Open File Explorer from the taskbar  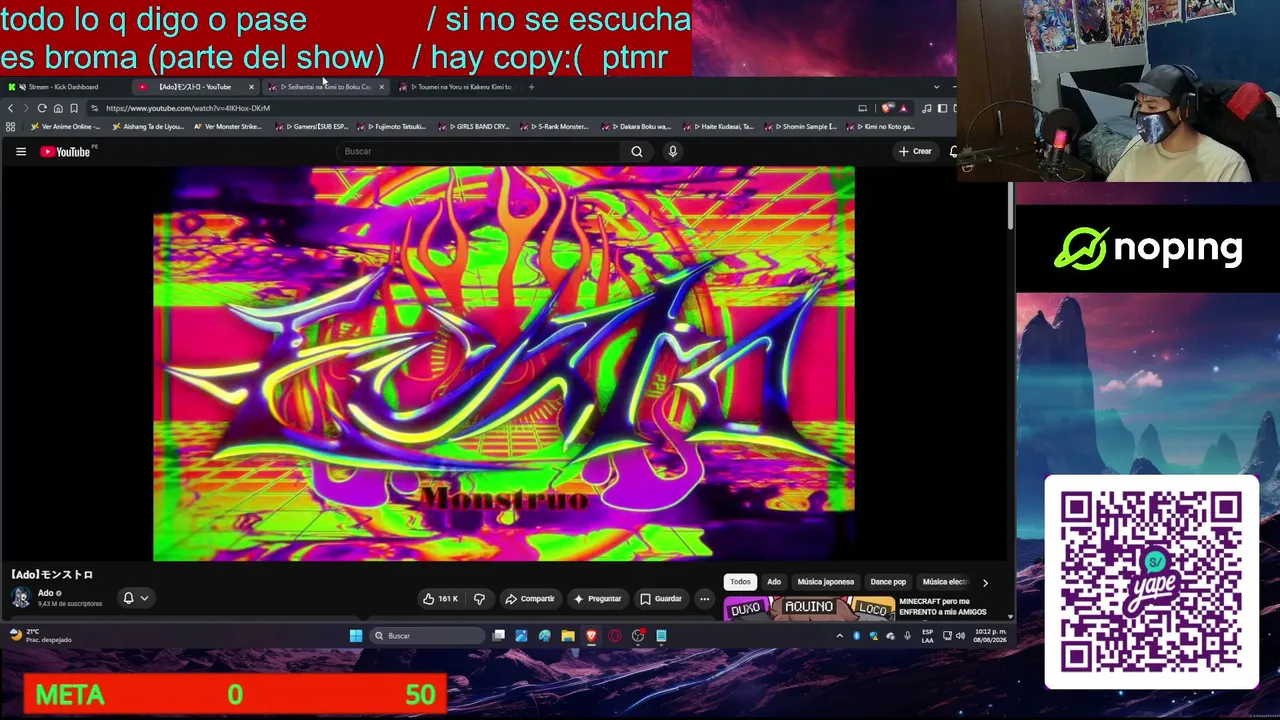[568, 636]
